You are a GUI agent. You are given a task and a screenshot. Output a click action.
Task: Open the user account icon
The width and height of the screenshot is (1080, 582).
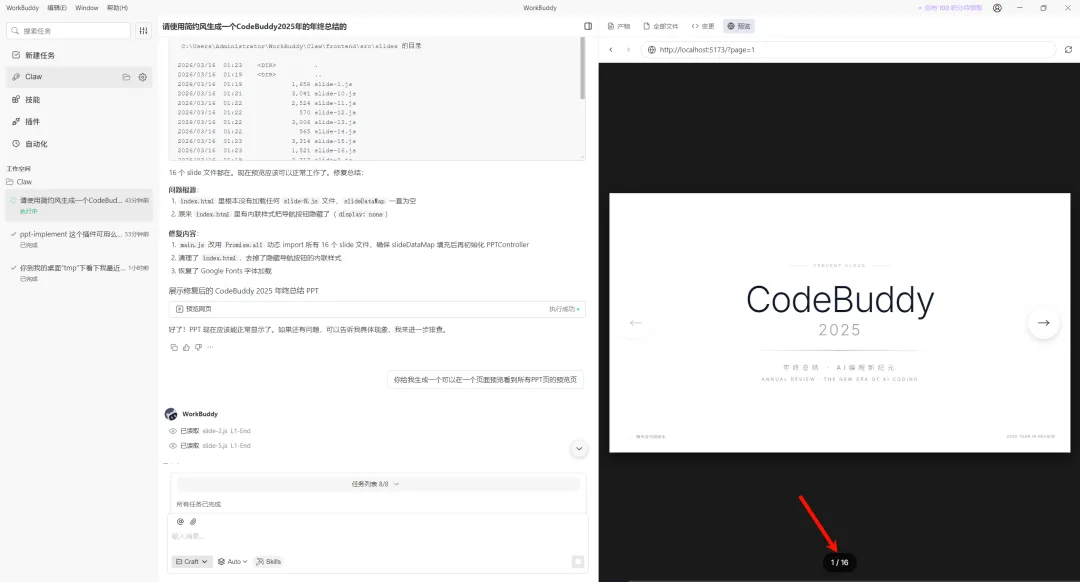pyautogui.click(x=997, y=8)
